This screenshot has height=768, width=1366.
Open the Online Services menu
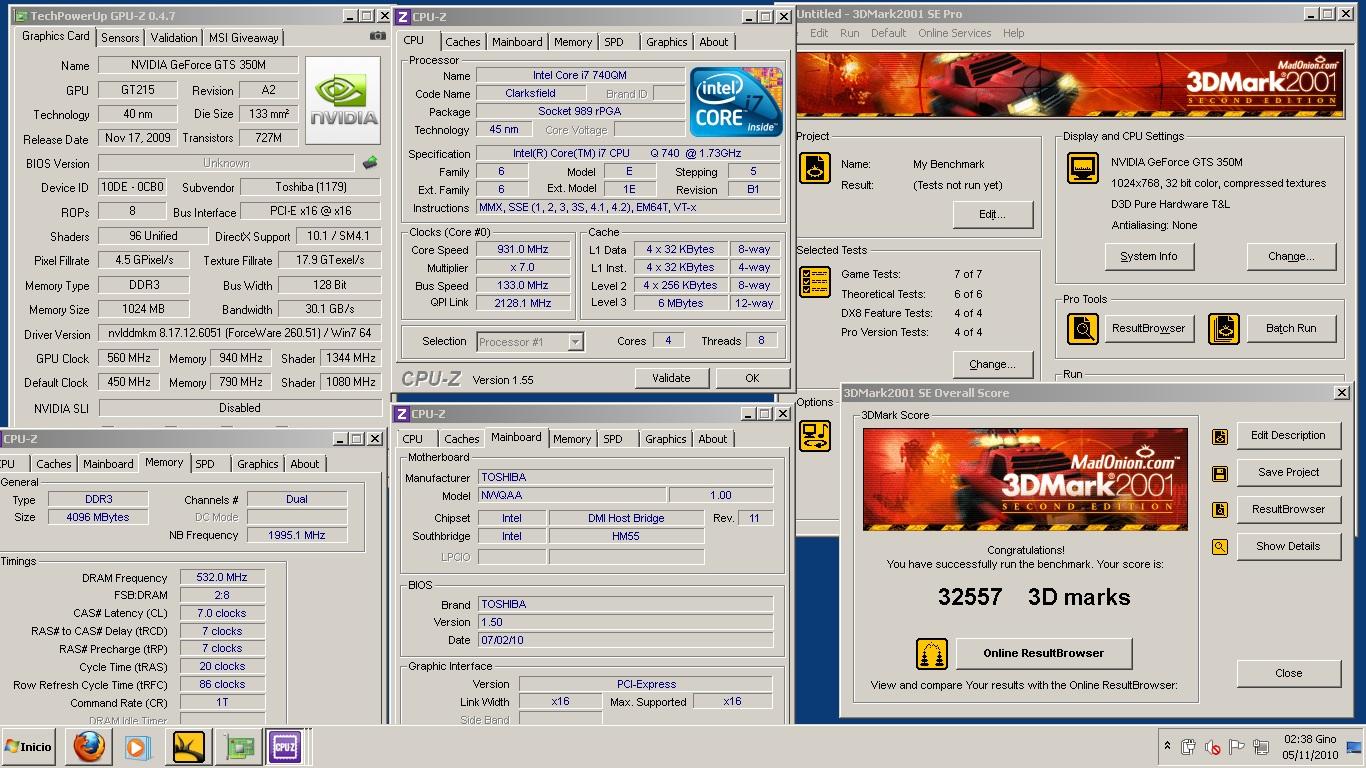click(x=955, y=33)
